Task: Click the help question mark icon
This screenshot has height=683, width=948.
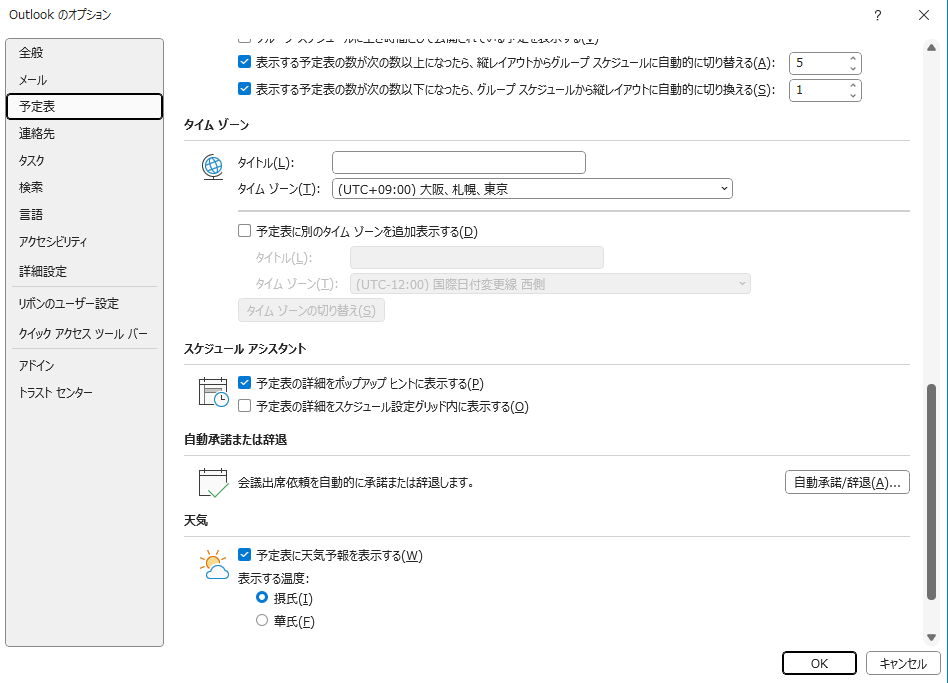Action: point(877,15)
